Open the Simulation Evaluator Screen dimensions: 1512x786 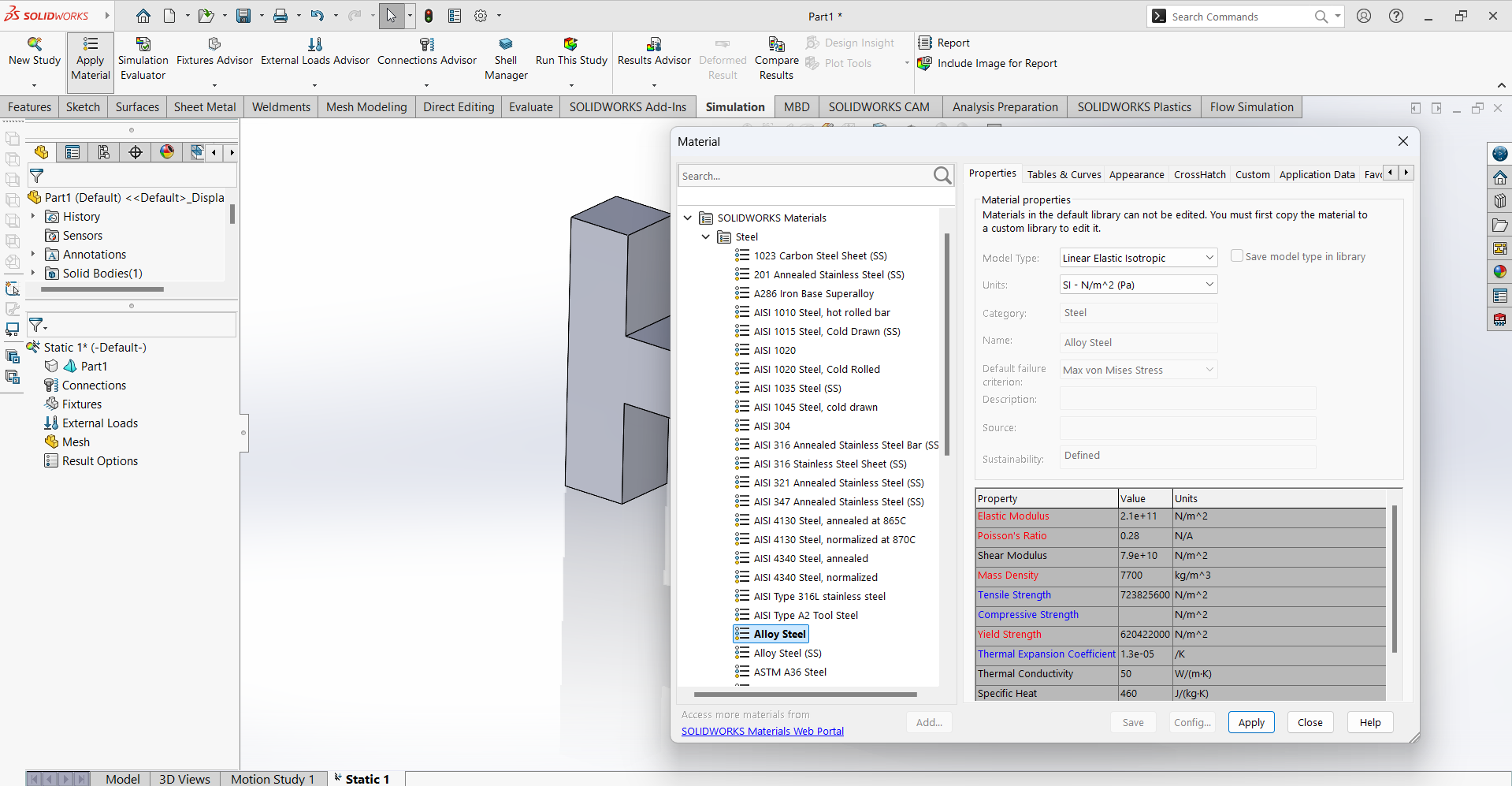point(143,59)
